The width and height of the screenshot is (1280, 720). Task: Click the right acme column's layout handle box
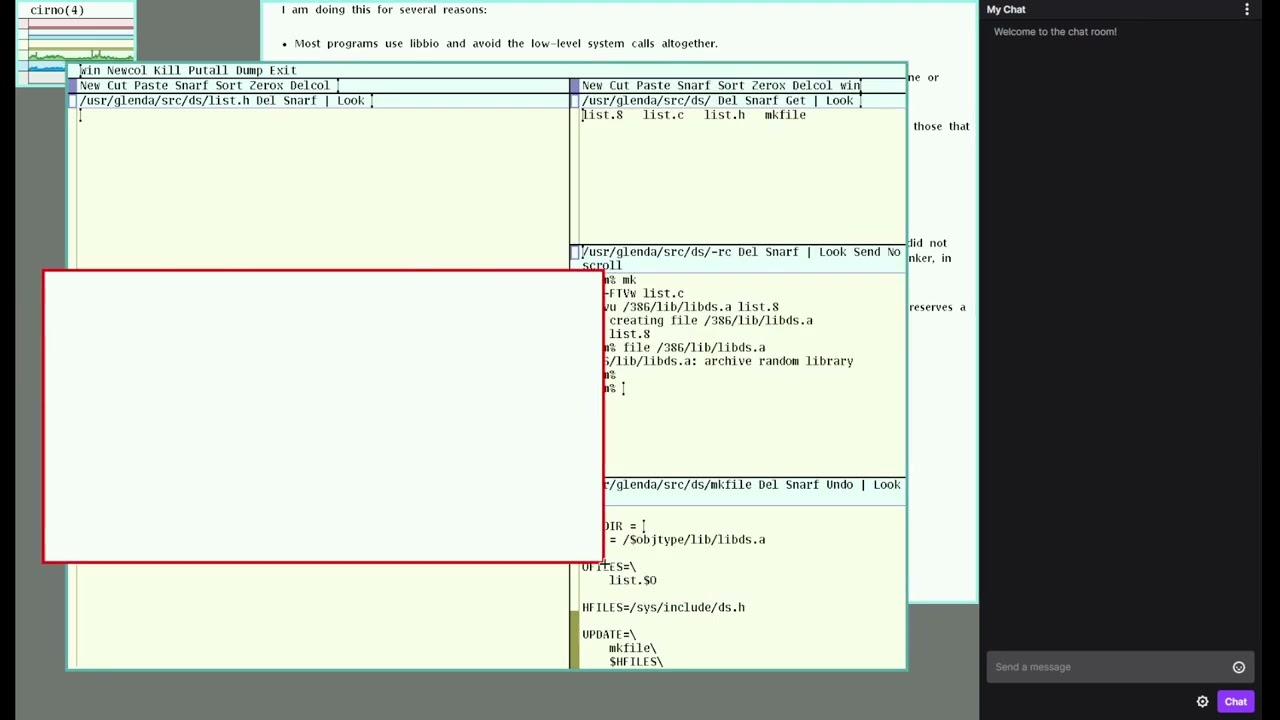pyautogui.click(x=574, y=86)
